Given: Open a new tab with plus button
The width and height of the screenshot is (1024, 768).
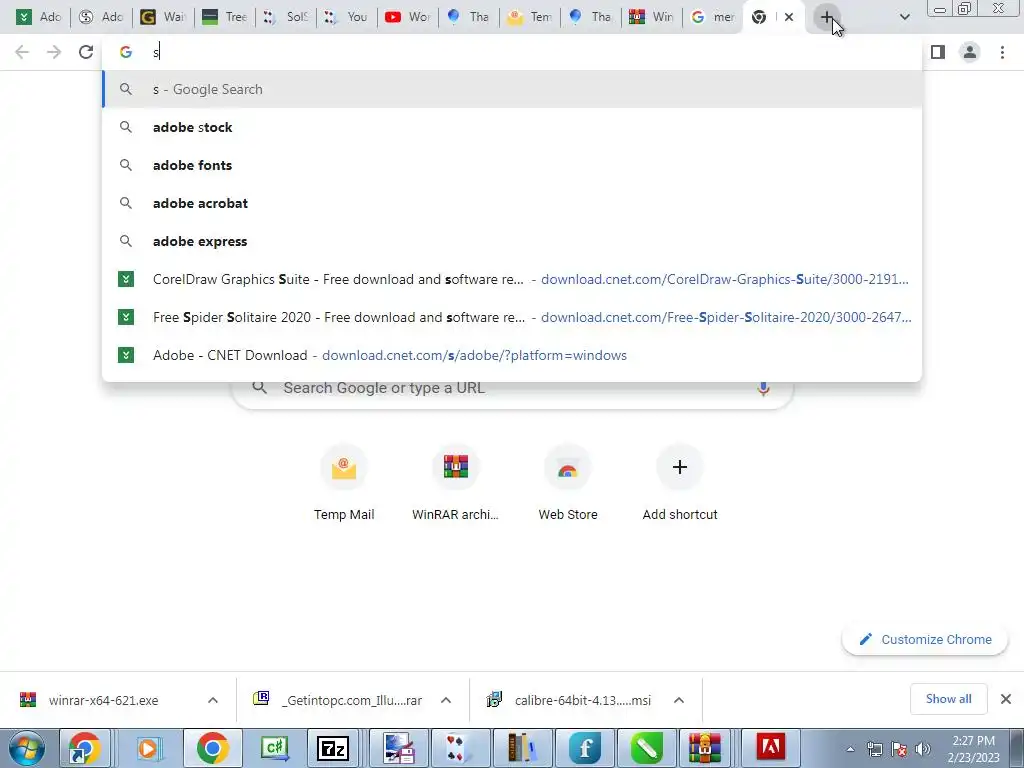Looking at the screenshot, I should [x=827, y=18].
